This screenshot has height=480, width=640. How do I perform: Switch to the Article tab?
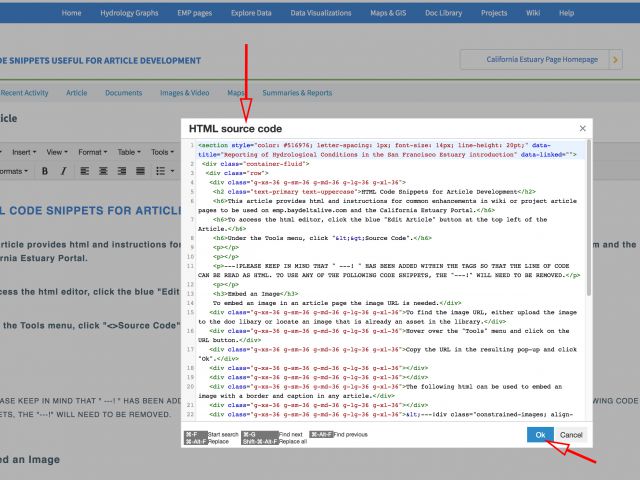[77, 93]
